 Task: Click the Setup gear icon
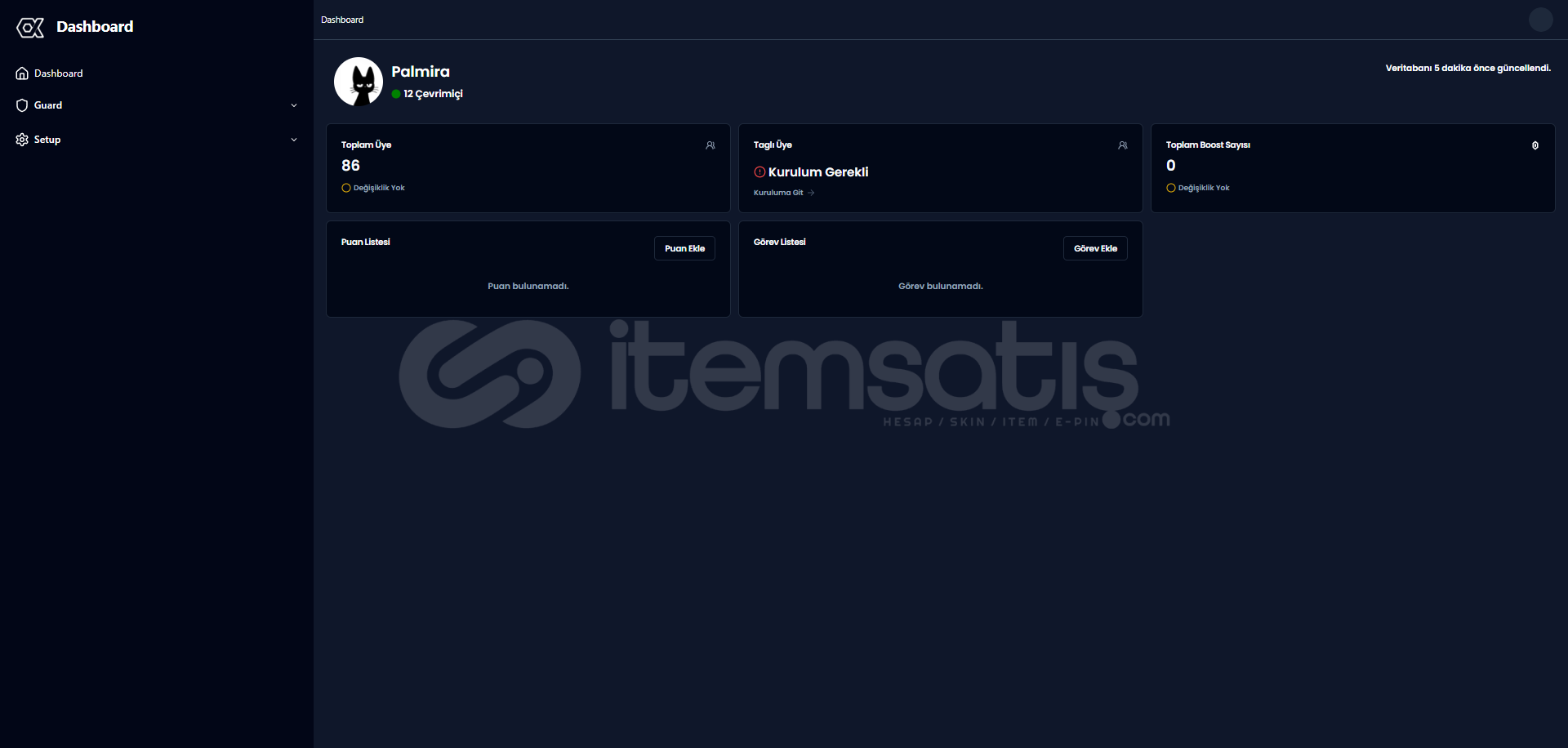[x=22, y=140]
